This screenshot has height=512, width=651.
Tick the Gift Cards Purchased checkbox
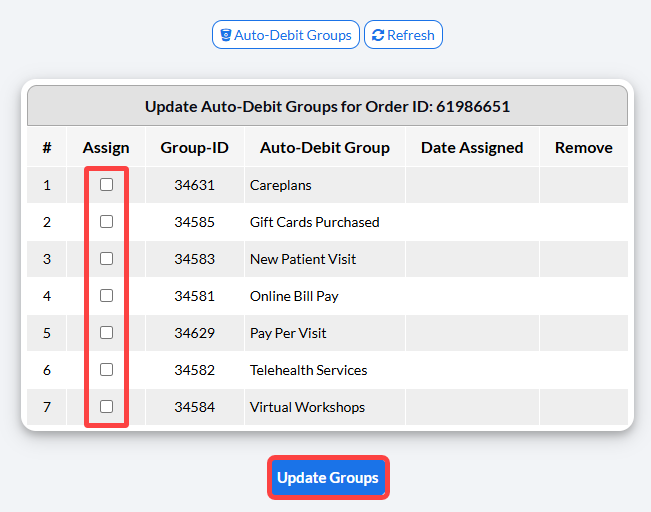[106, 222]
